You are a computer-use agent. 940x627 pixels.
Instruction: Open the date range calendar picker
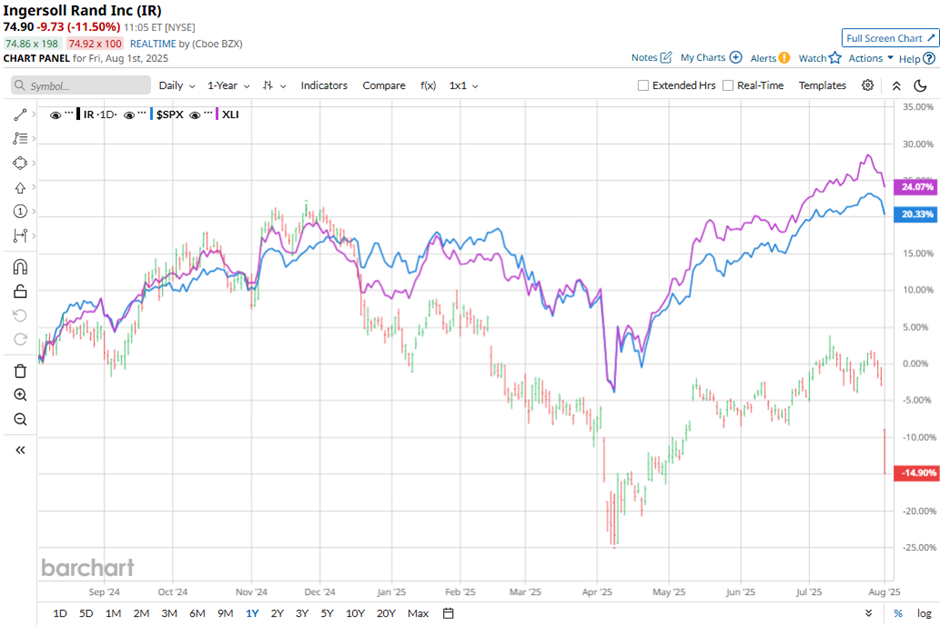pos(448,613)
